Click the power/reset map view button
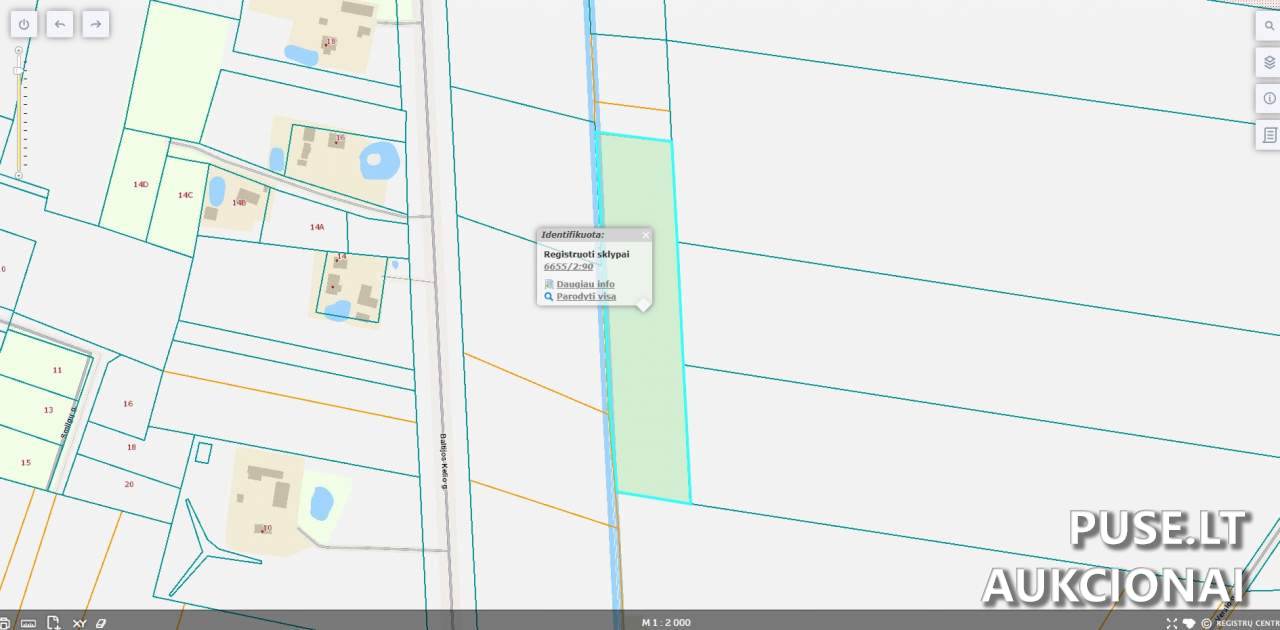The height and width of the screenshot is (630, 1280). pyautogui.click(x=24, y=24)
